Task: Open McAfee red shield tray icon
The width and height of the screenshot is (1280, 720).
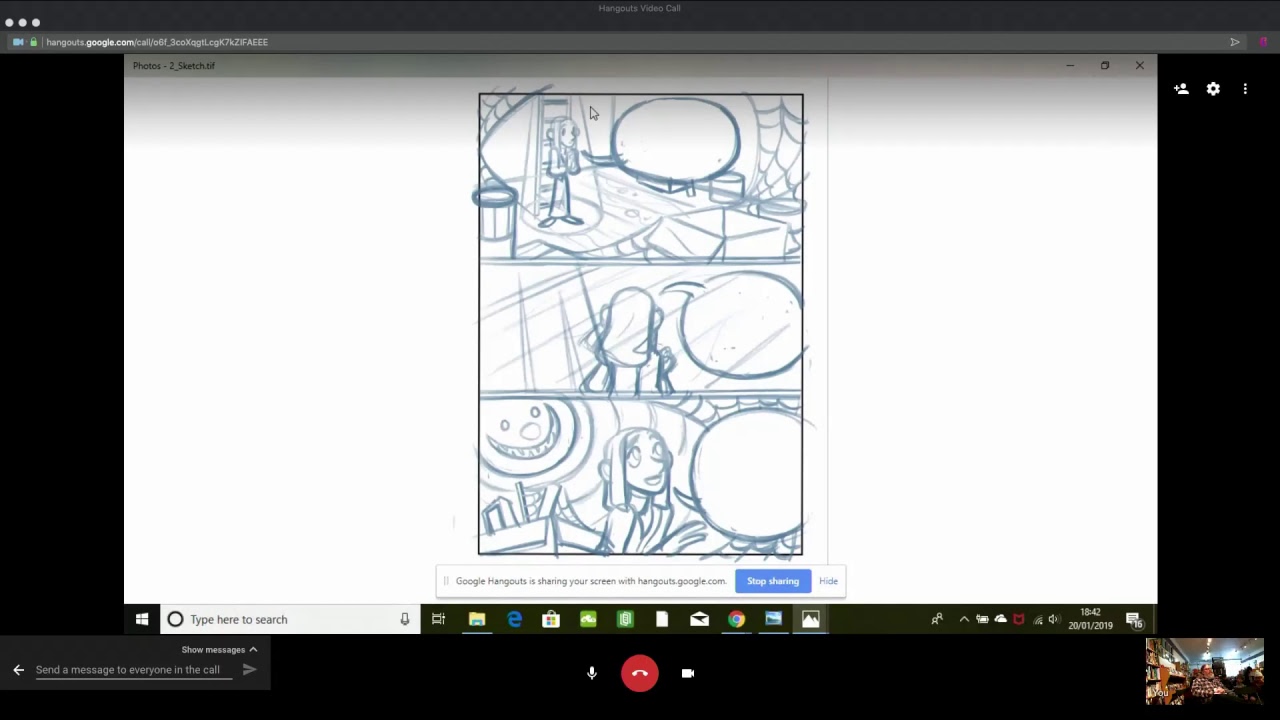Action: coord(1018,619)
